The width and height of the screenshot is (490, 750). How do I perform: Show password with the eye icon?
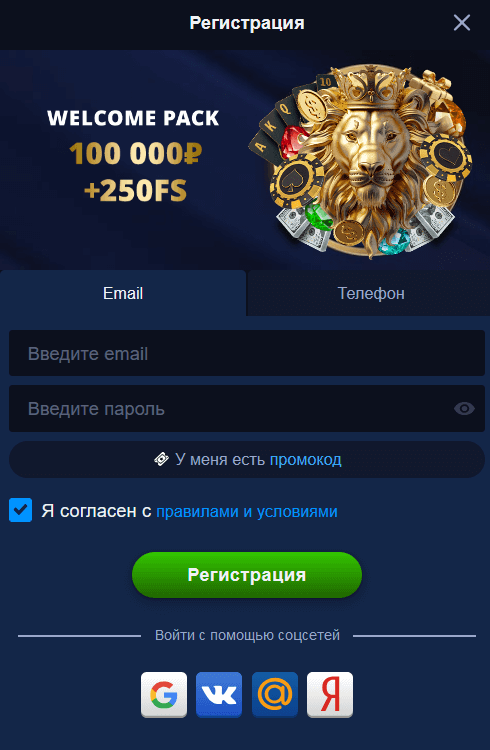click(464, 408)
